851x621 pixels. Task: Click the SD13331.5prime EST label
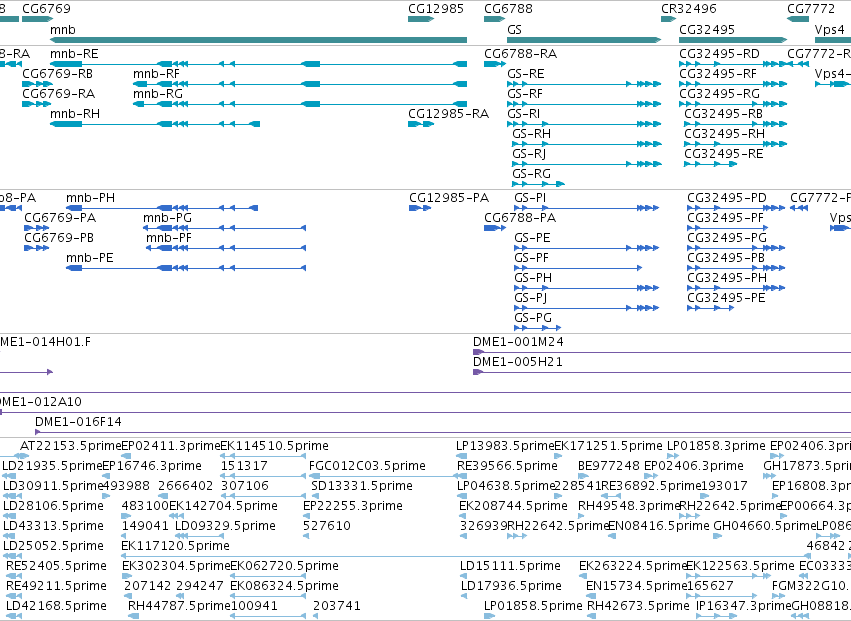[x=362, y=486]
